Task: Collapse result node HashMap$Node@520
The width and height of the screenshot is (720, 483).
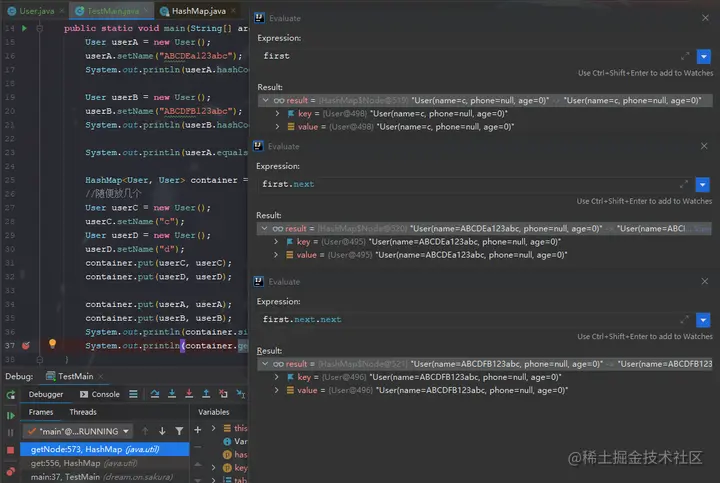Action: coord(264,228)
